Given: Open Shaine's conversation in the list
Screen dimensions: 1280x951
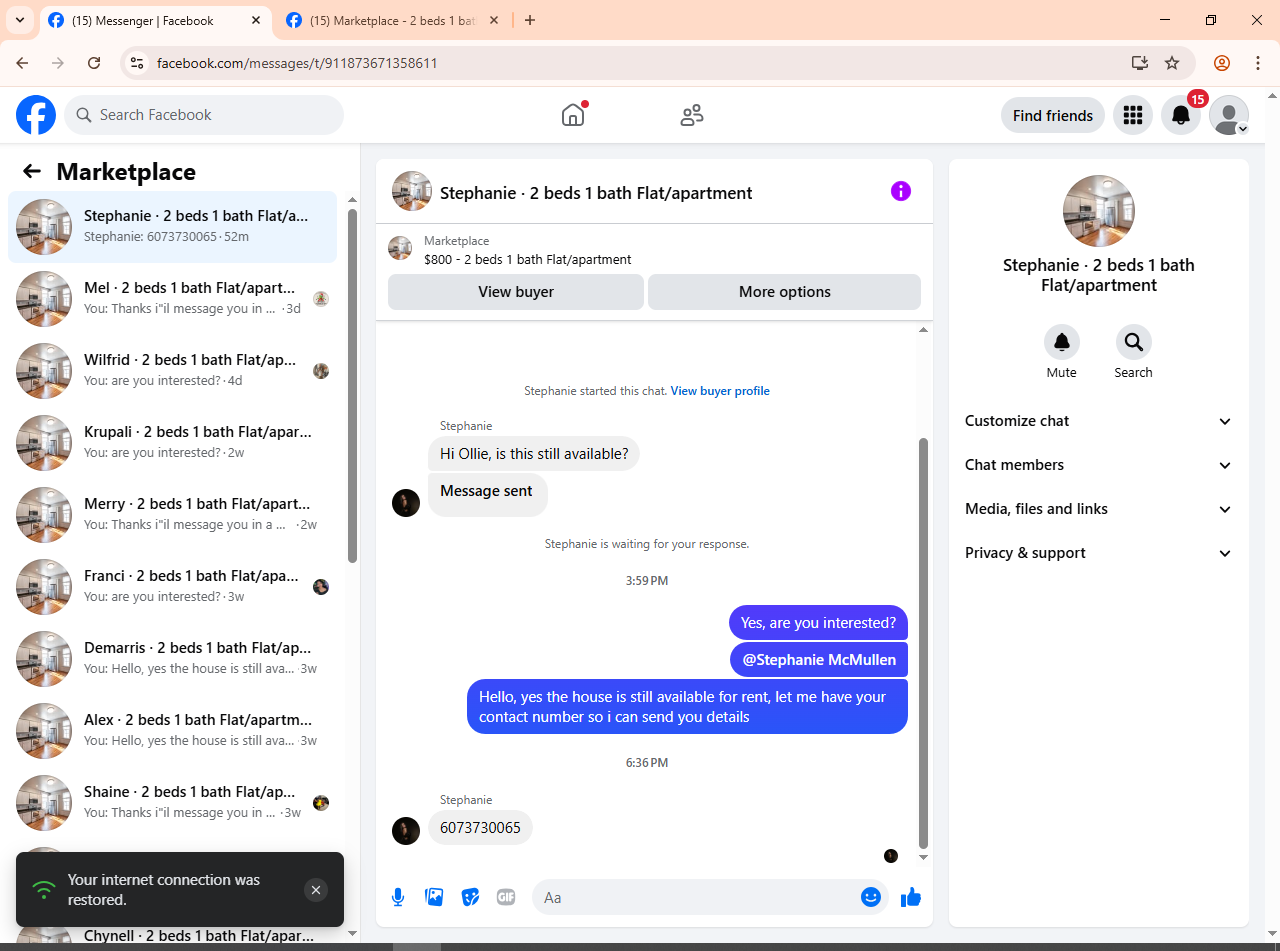Looking at the screenshot, I should pos(173,803).
